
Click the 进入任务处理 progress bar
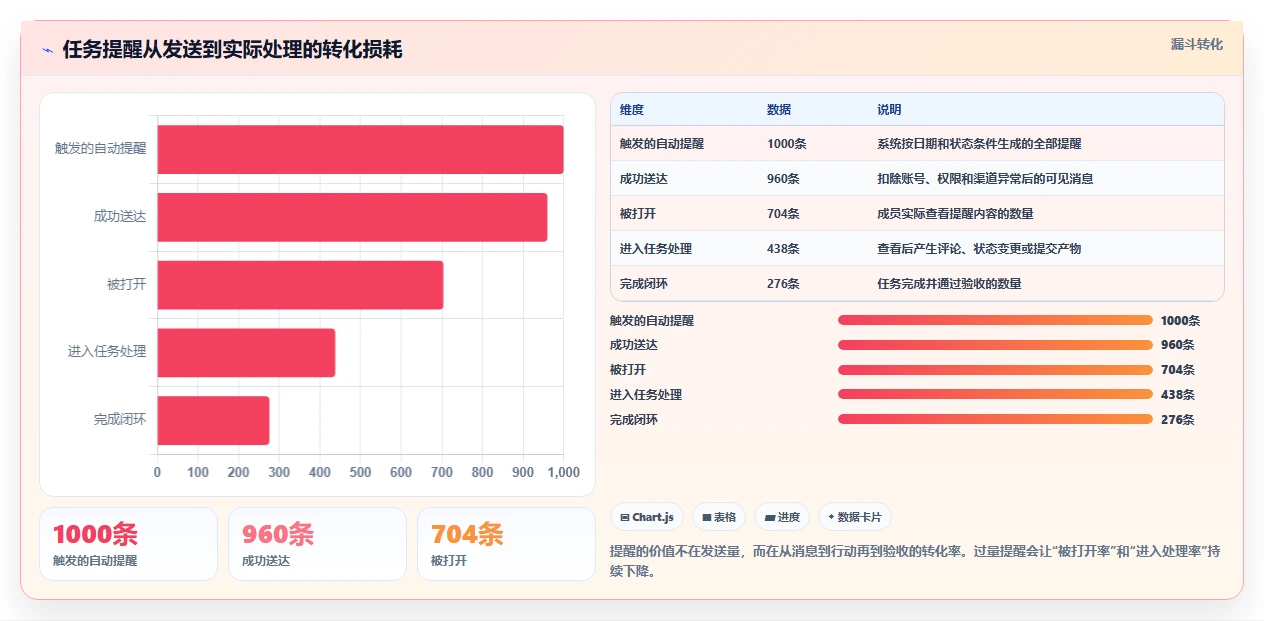click(x=995, y=395)
